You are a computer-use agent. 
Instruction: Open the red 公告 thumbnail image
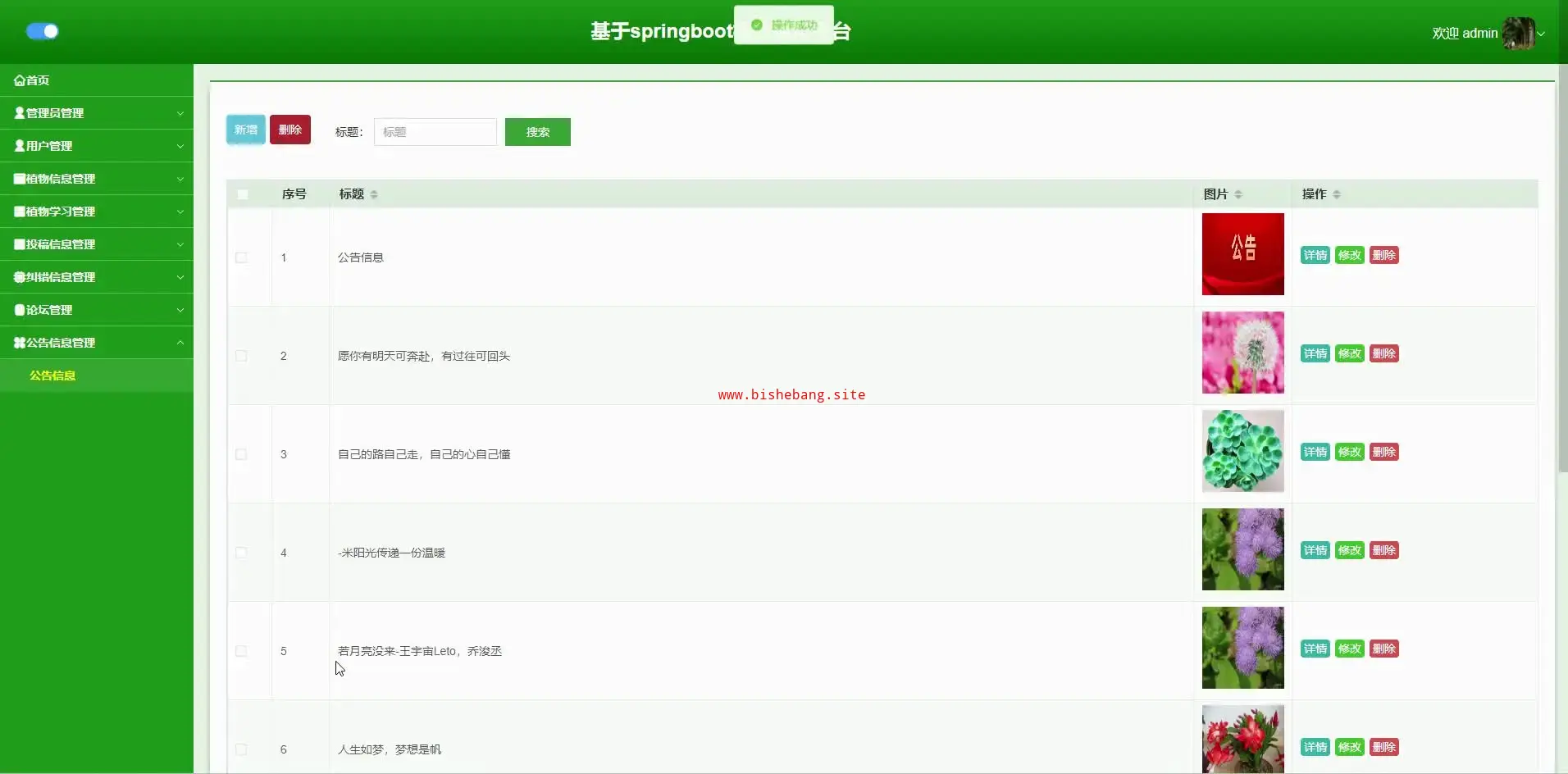[1243, 254]
